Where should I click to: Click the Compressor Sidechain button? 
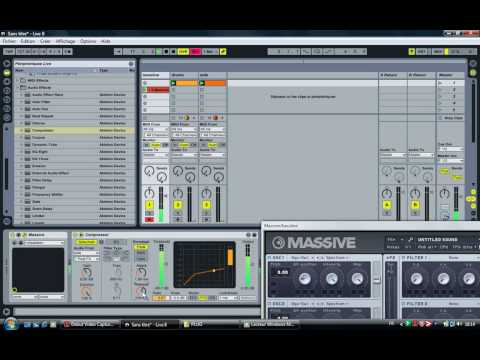point(86,242)
